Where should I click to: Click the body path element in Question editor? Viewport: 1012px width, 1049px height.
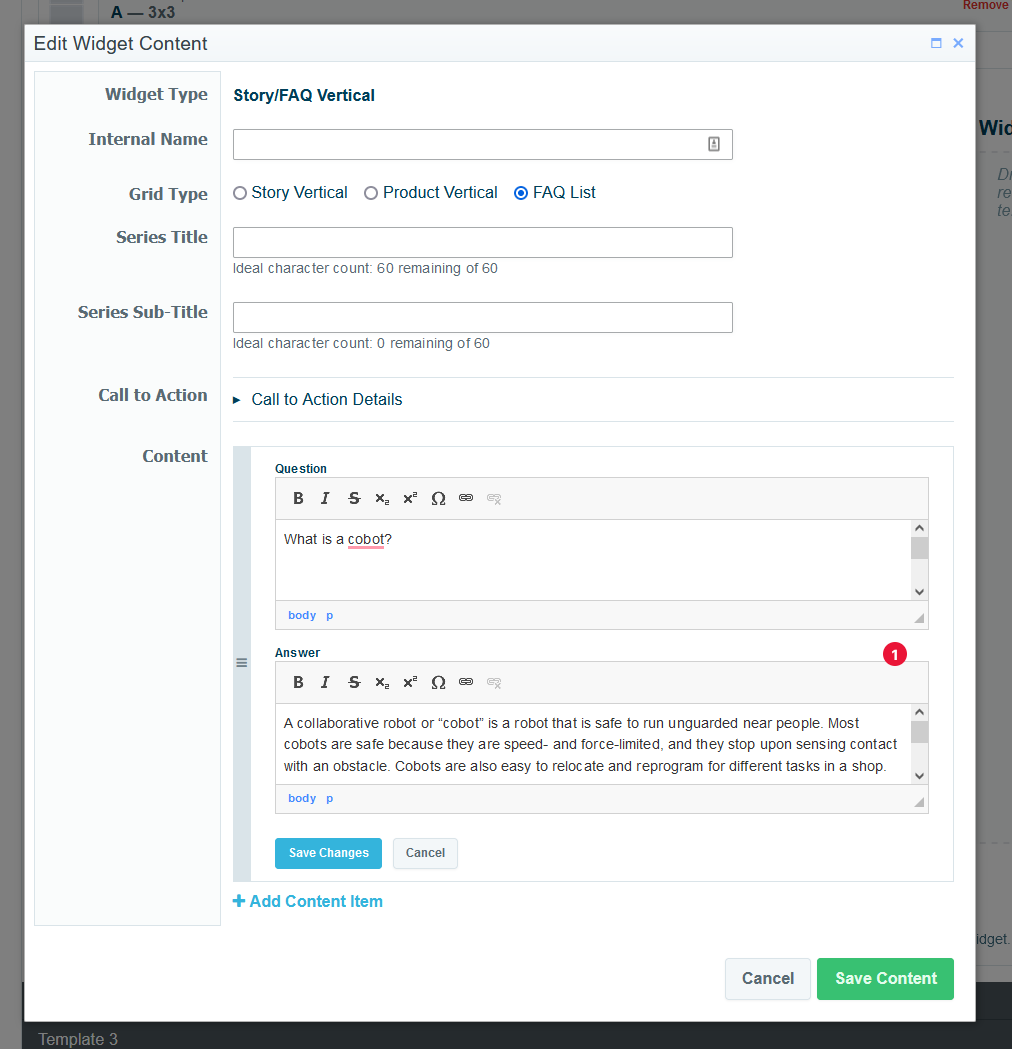pos(302,615)
